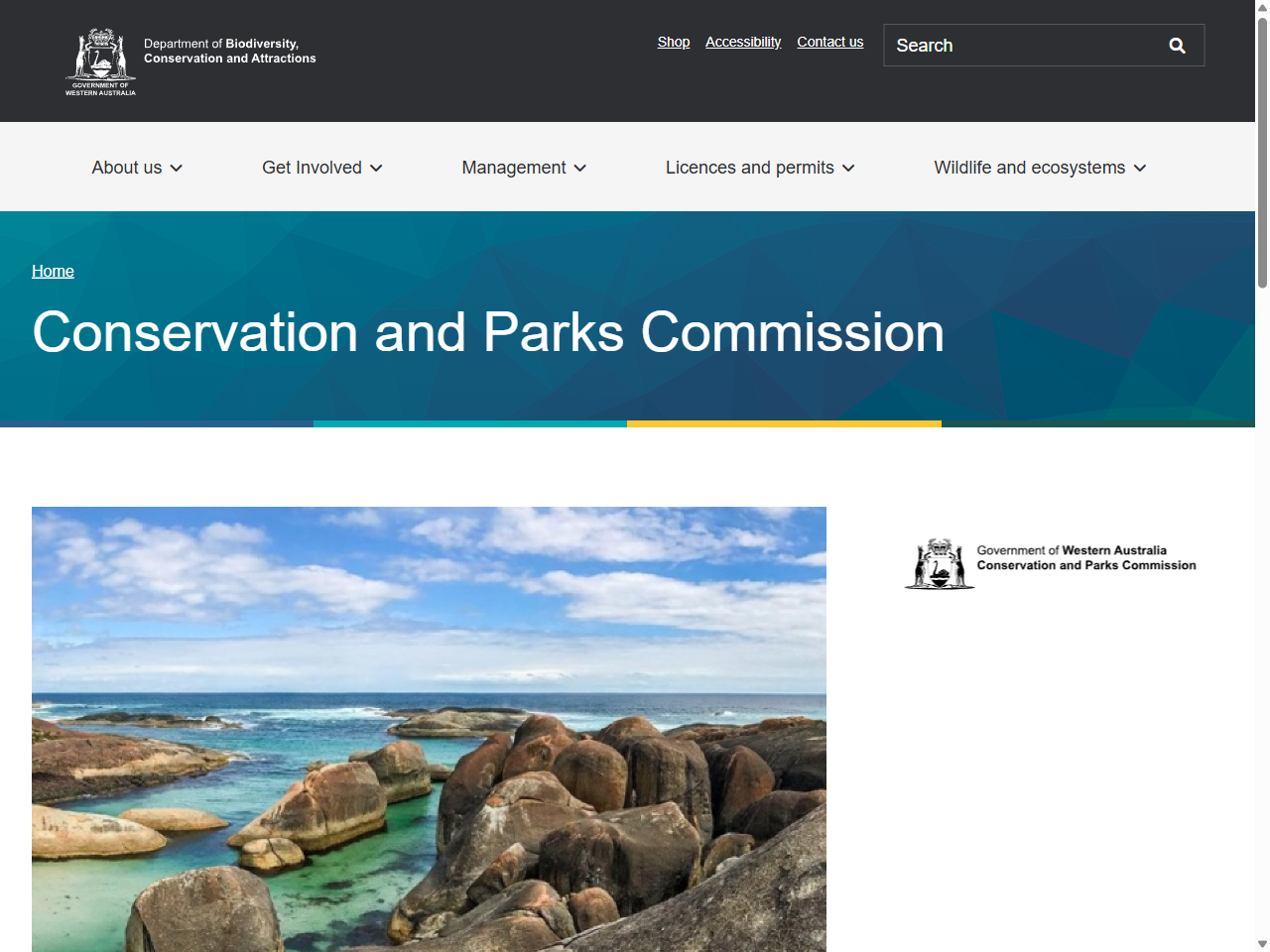Expand the About us dropdown
The height and width of the screenshot is (952, 1270).
click(x=127, y=168)
